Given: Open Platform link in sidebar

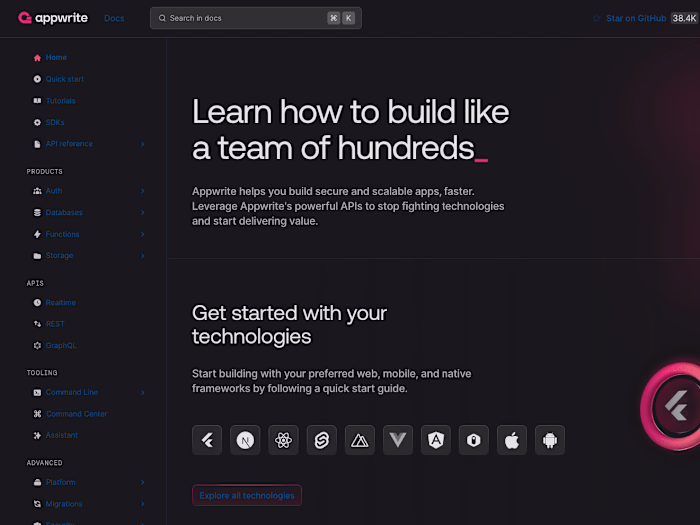Looking at the screenshot, I should (x=60, y=482).
